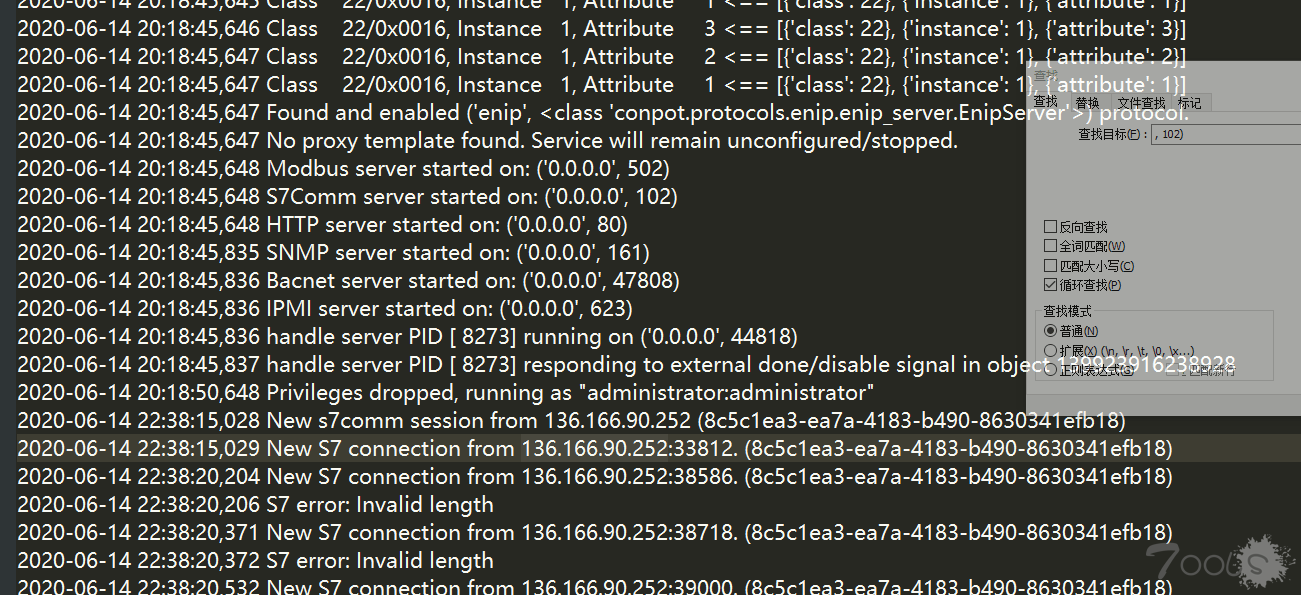Click the first S7 error: Invalid length line
The width and height of the screenshot is (1301, 595).
coord(255,505)
